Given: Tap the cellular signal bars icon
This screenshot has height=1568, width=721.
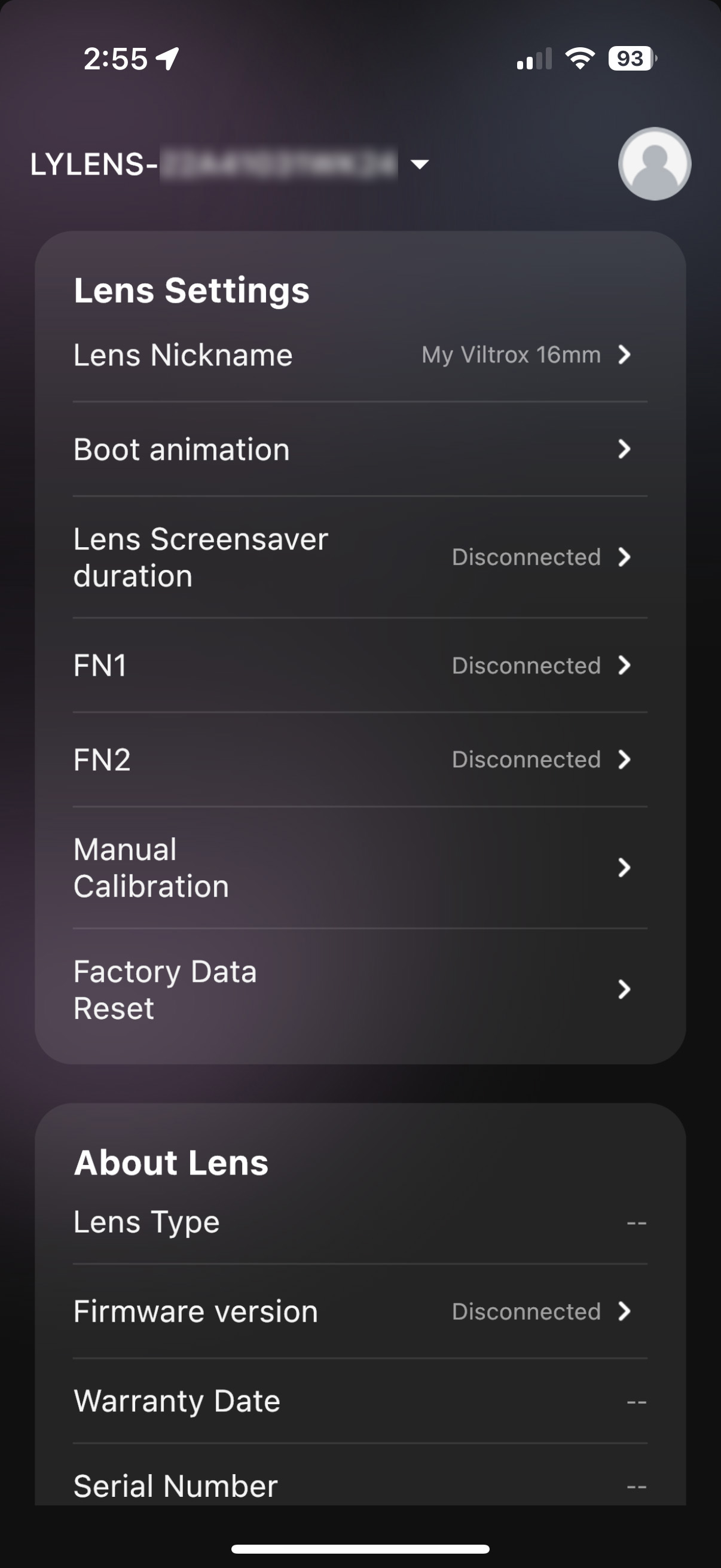Looking at the screenshot, I should tap(534, 59).
